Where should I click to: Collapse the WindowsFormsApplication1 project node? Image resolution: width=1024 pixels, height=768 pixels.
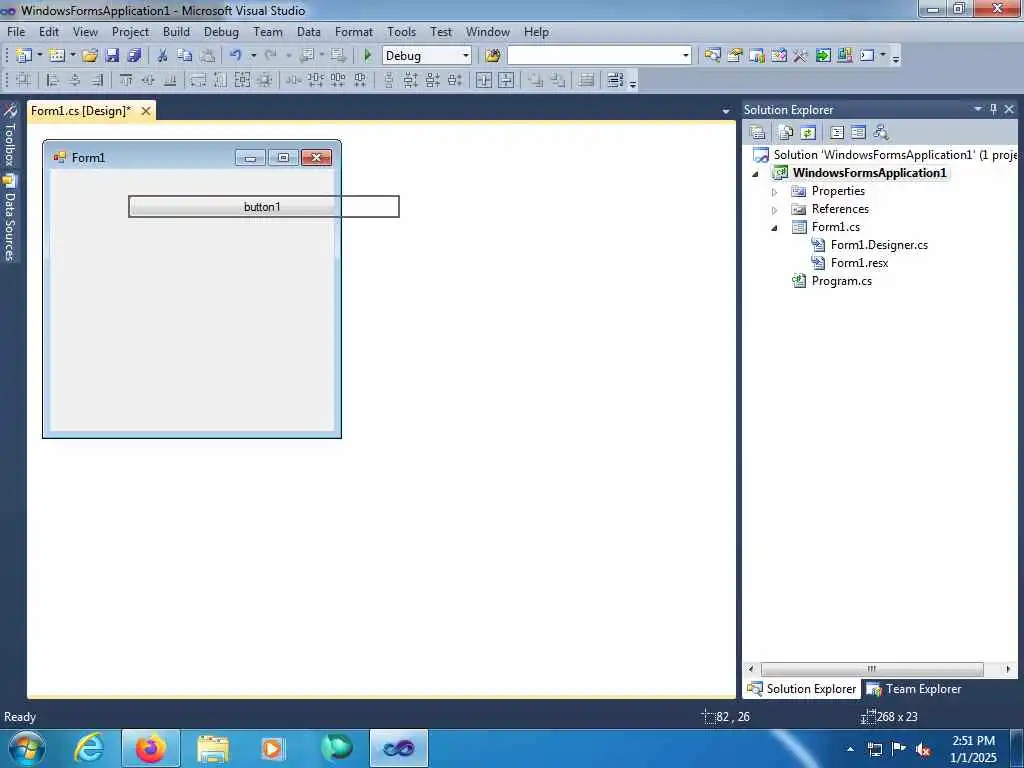756,174
